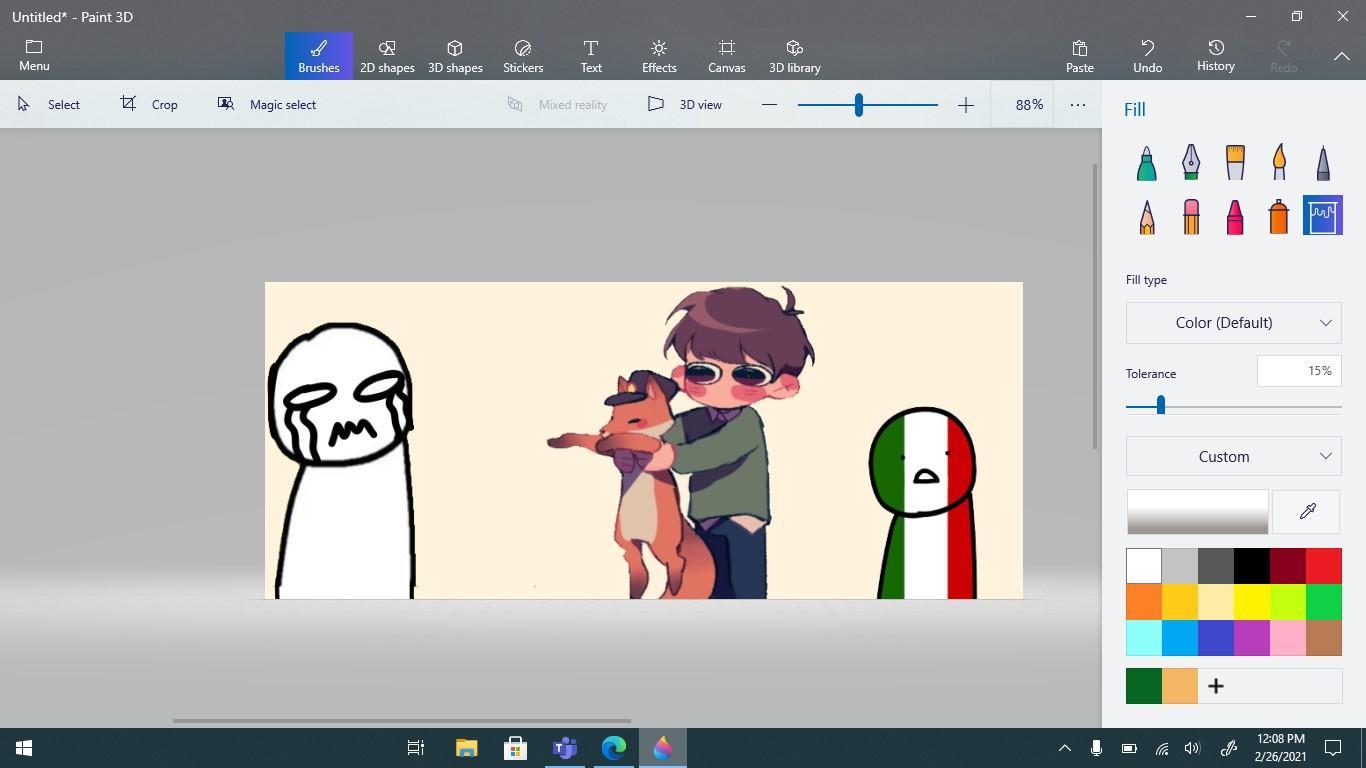Click the Crop button

150,104
